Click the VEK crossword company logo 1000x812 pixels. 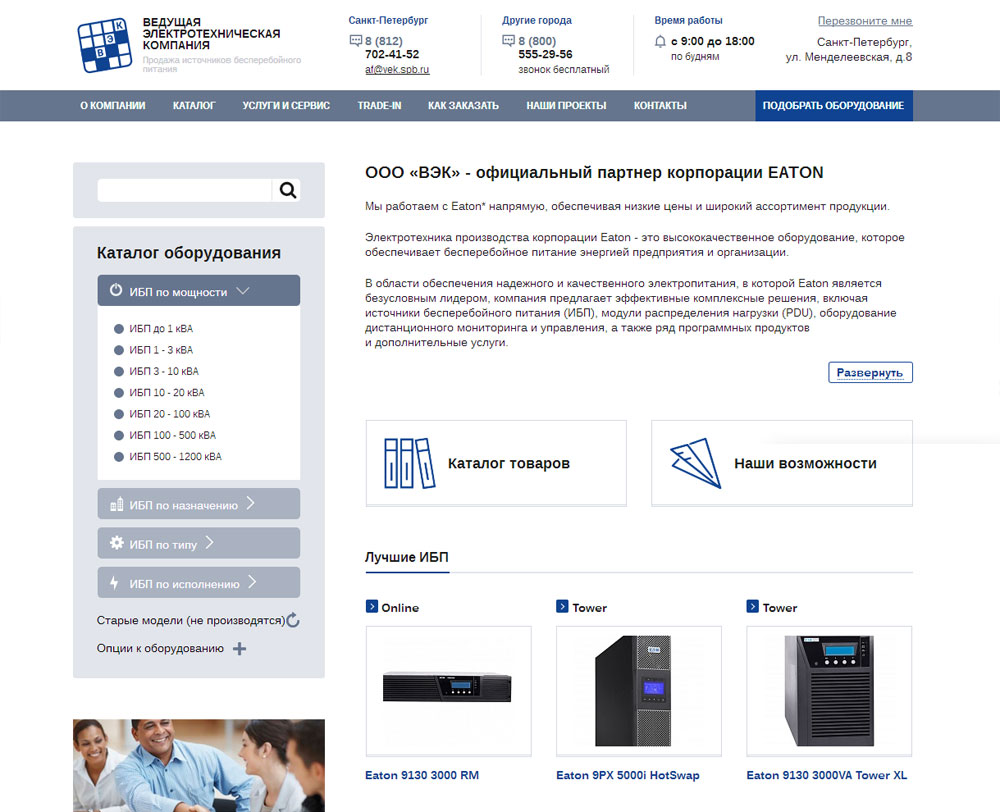105,45
